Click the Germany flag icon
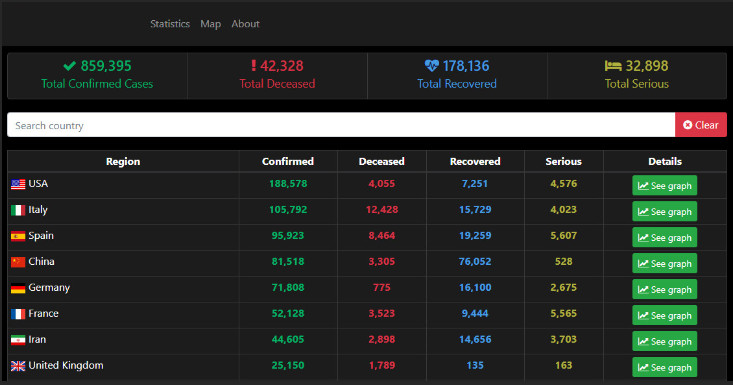This screenshot has width=733, height=385. point(18,288)
